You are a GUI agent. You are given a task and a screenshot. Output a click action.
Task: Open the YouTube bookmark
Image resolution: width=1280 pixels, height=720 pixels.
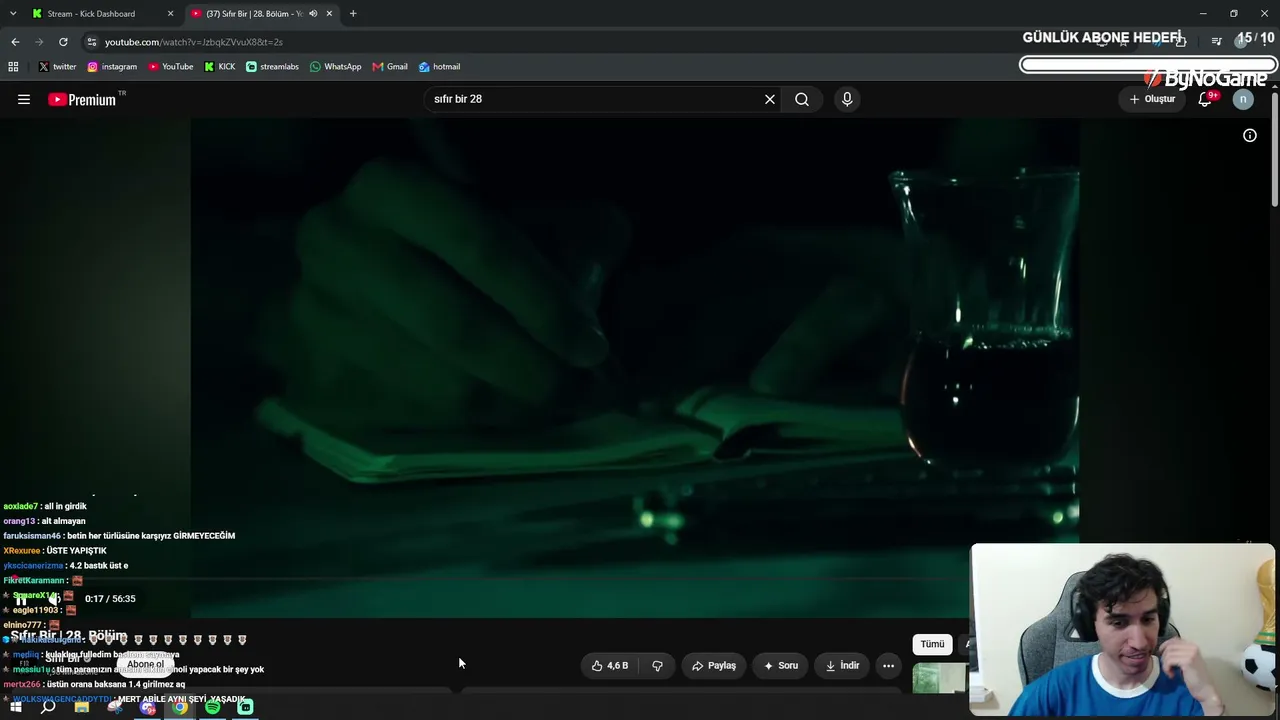(171, 67)
